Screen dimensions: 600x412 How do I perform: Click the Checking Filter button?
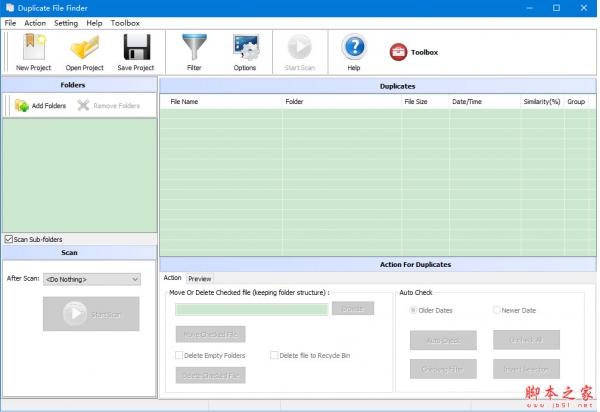pyautogui.click(x=443, y=369)
